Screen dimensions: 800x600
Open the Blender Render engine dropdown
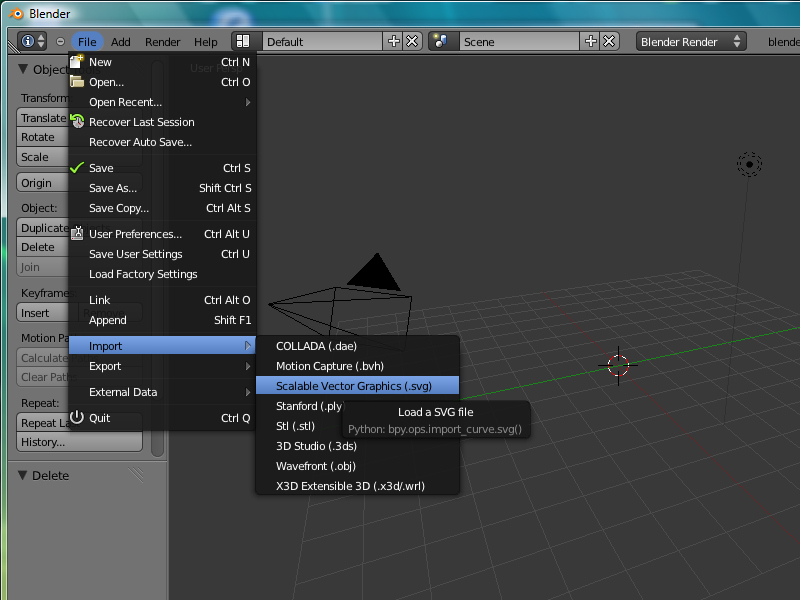[691, 41]
